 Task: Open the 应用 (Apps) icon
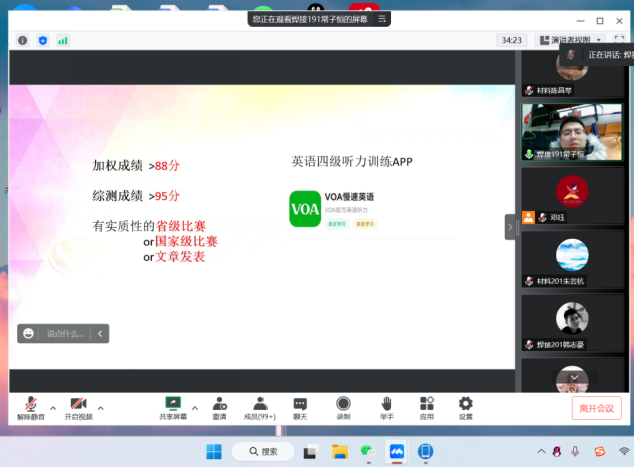[426, 406]
